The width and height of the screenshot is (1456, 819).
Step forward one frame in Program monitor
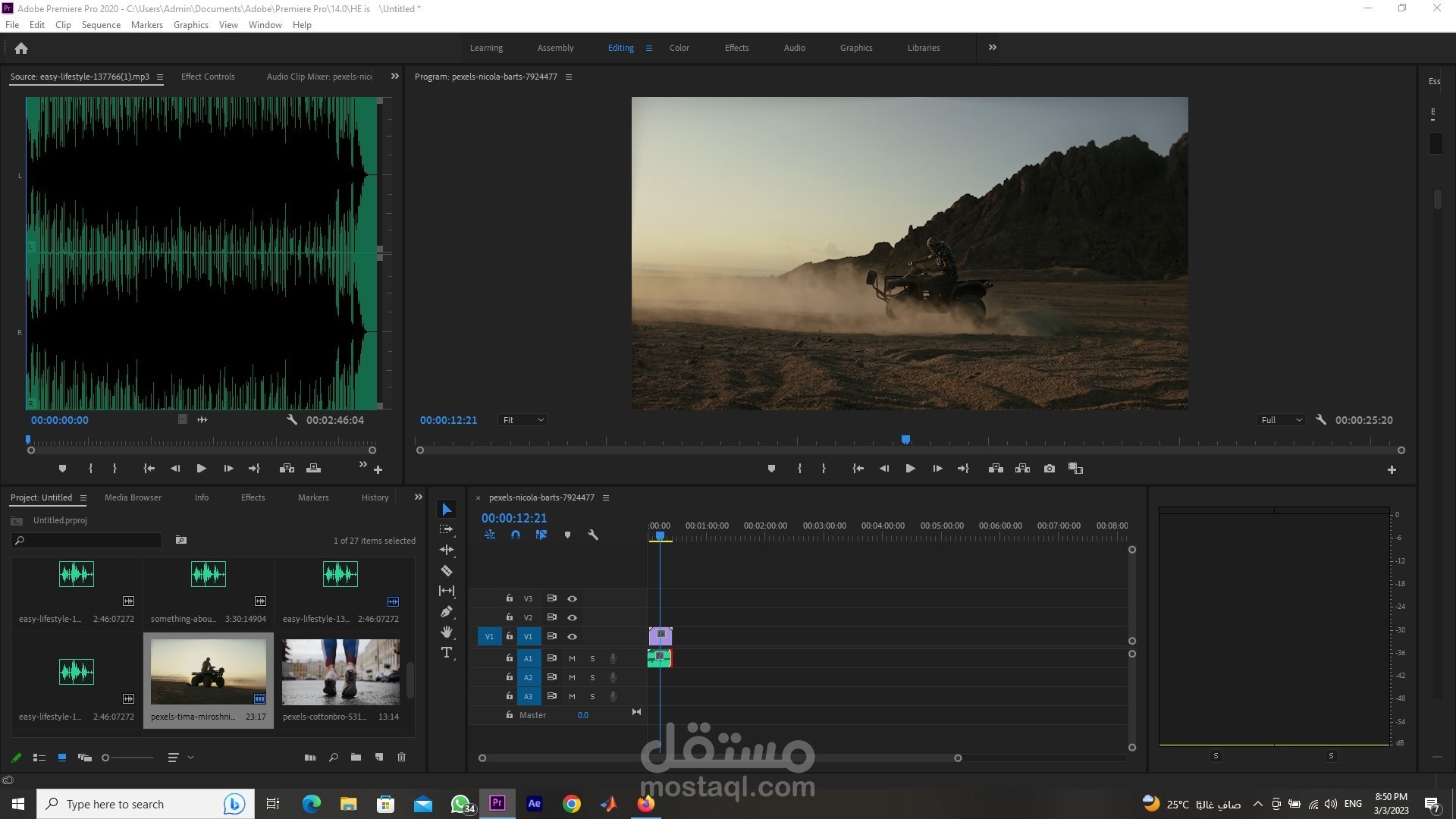pos(937,469)
